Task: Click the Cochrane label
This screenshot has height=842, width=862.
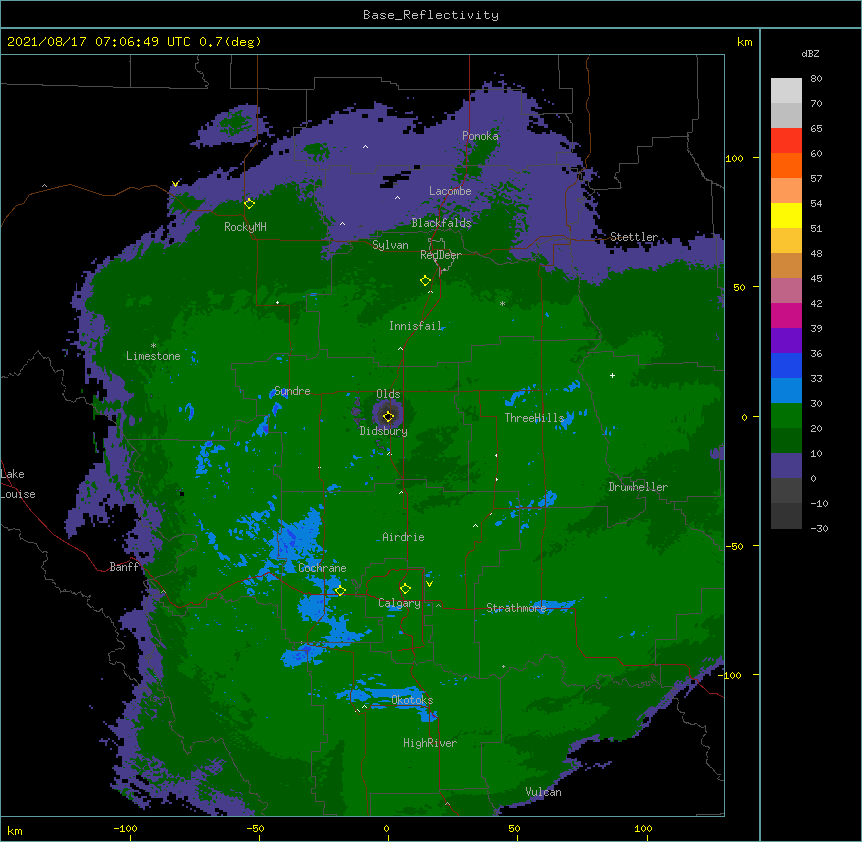Action: (322, 568)
